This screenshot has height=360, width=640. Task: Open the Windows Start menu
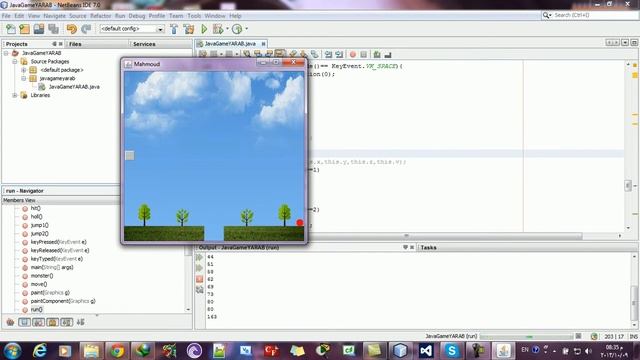pyautogui.click(x=12, y=351)
